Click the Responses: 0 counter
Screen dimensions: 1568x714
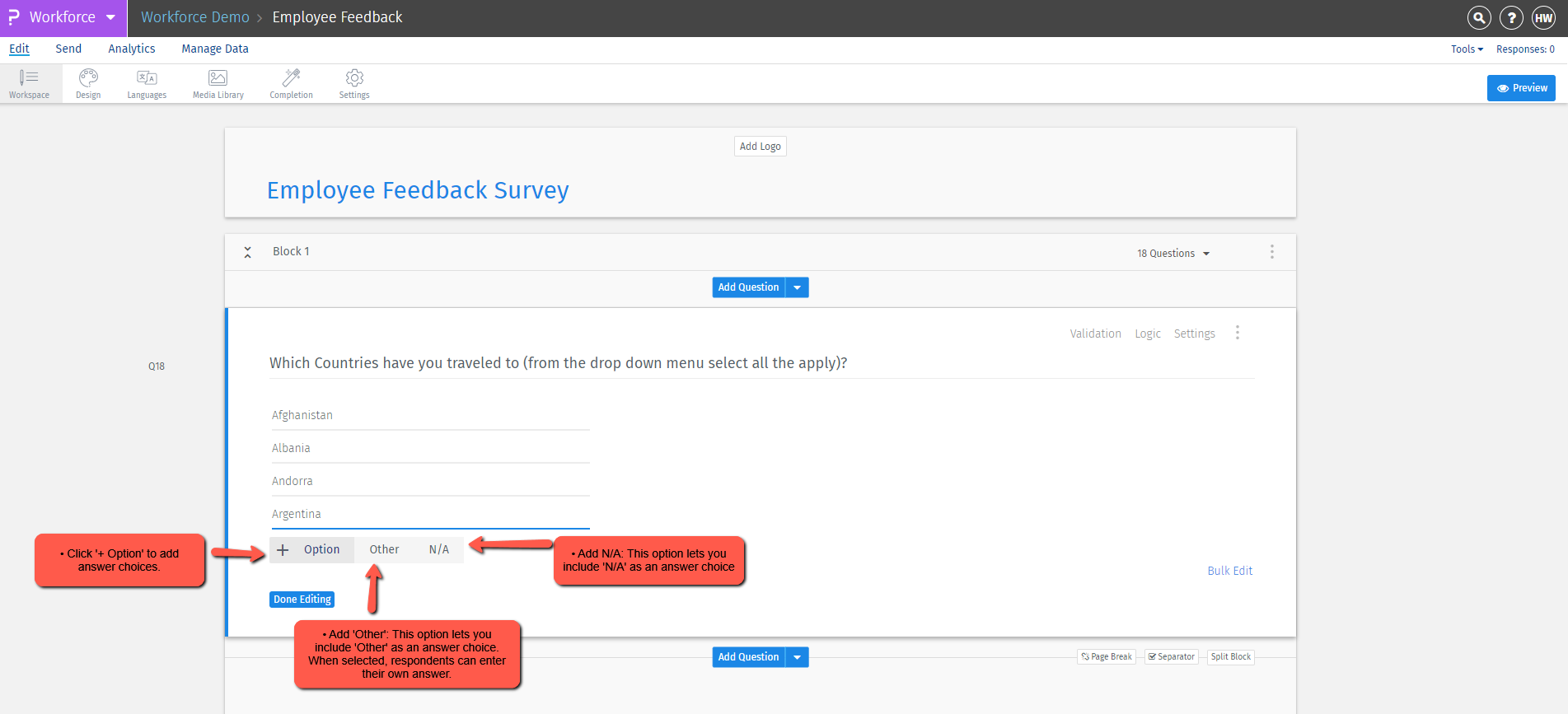coord(1525,49)
